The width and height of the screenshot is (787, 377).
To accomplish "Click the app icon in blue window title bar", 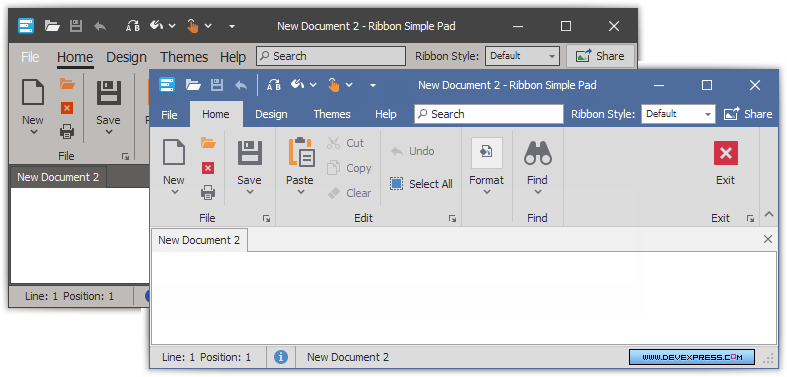I will click(x=167, y=85).
